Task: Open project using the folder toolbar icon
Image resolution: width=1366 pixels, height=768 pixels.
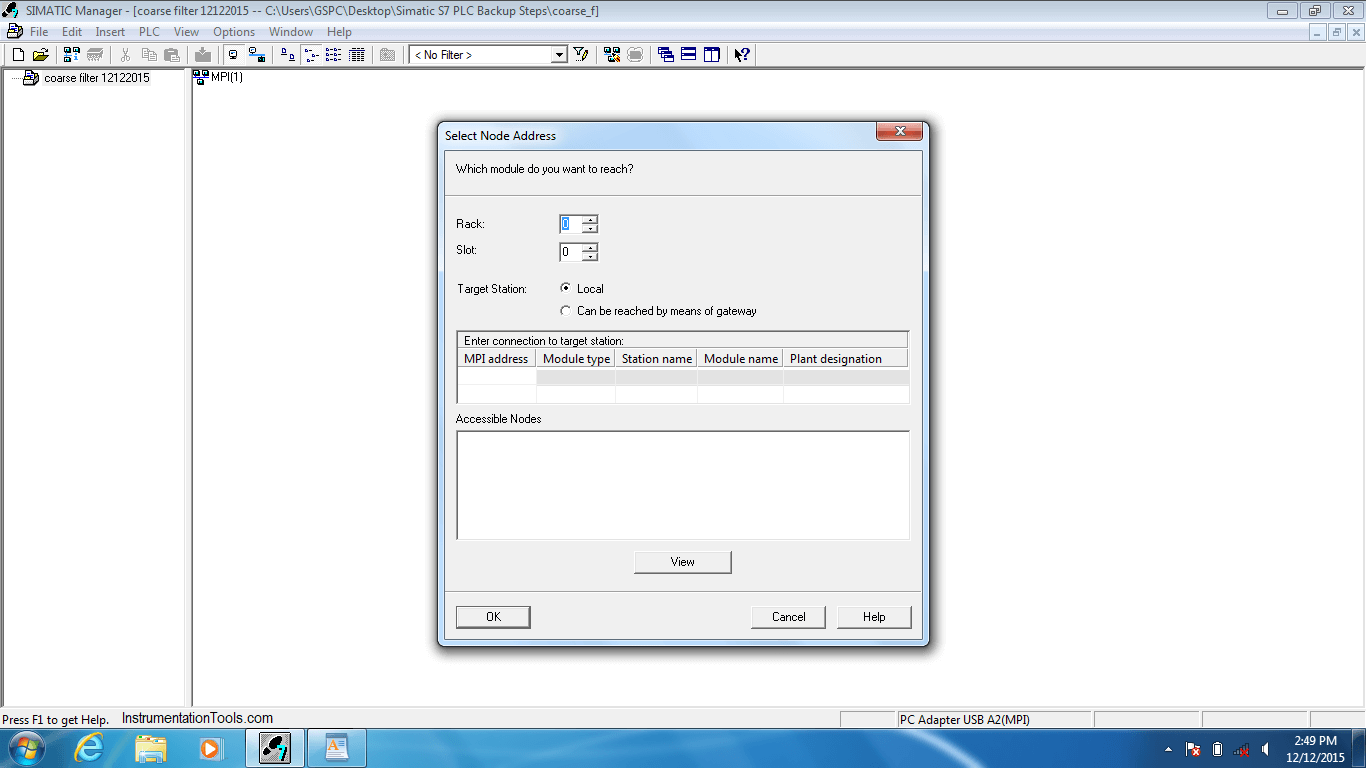Action: click(x=40, y=55)
